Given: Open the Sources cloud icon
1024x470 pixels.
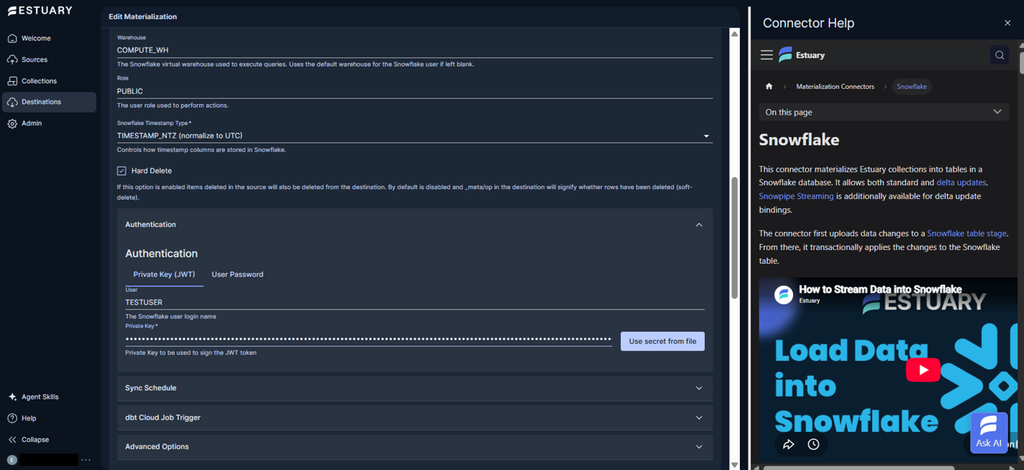Looking at the screenshot, I should (x=12, y=59).
